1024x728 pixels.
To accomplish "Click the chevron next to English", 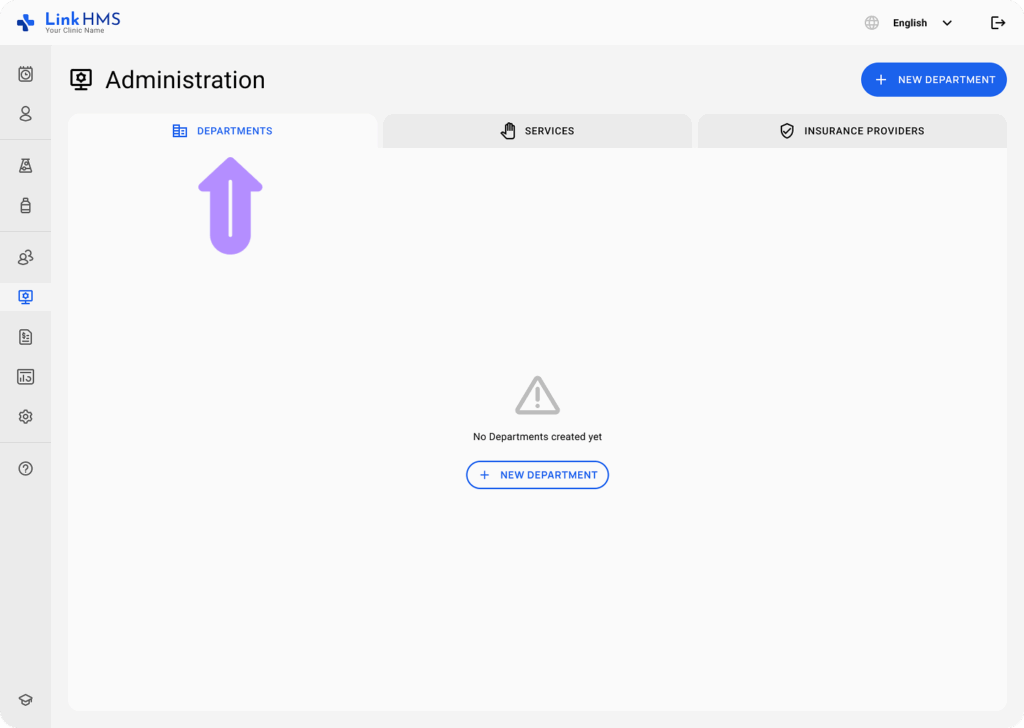I will [947, 23].
